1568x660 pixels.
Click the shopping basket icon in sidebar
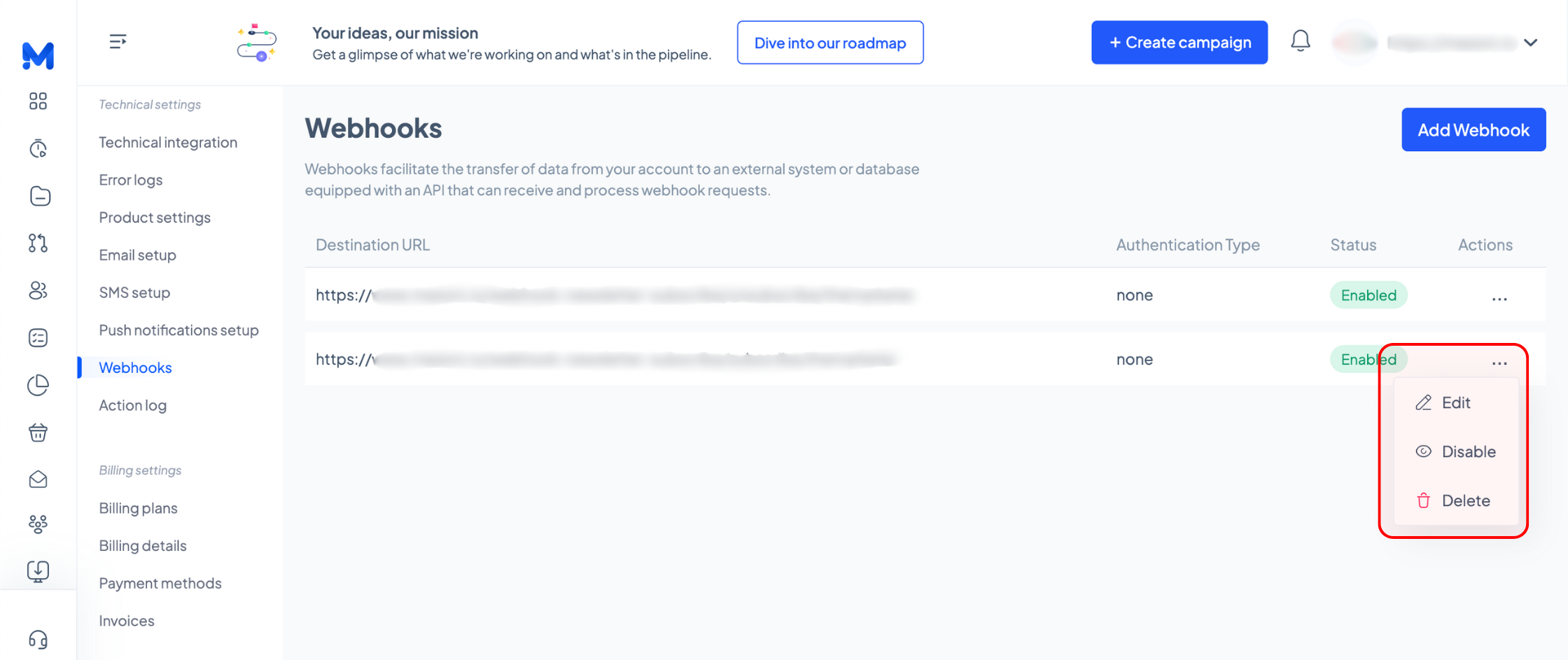tap(38, 433)
